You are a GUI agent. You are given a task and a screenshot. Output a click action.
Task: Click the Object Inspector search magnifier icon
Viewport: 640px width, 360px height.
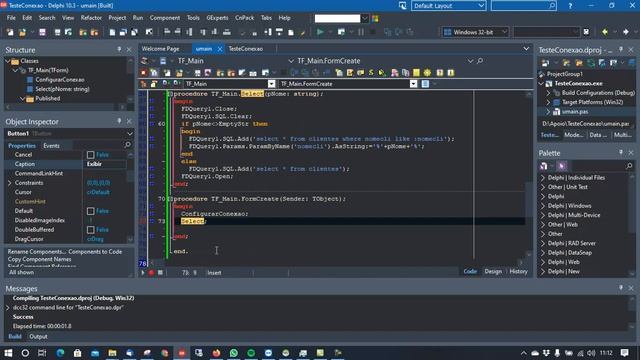point(128,145)
